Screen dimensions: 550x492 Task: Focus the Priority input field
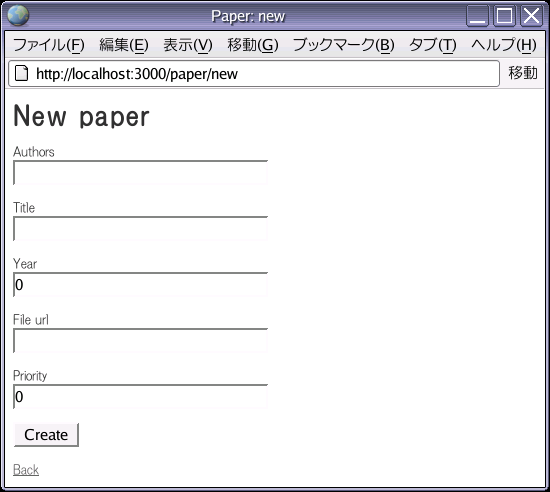pos(141,397)
